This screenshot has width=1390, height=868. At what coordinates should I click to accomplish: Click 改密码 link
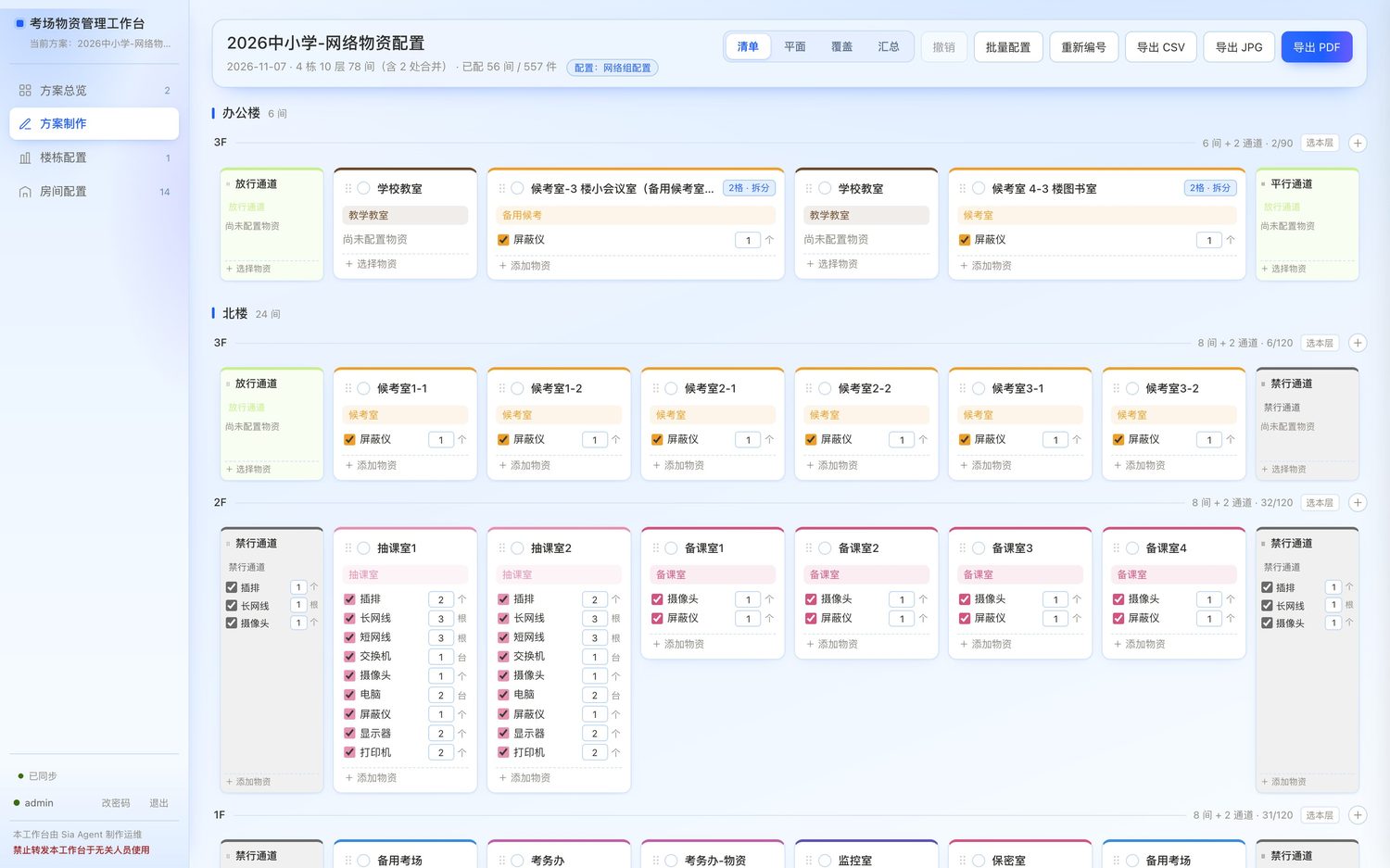pyautogui.click(x=116, y=803)
